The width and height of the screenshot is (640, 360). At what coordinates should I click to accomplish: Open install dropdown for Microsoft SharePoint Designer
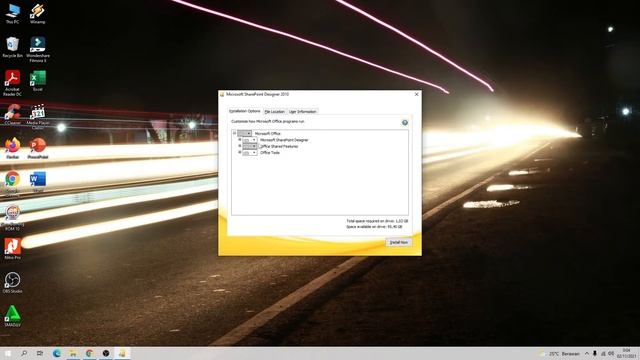click(250, 140)
